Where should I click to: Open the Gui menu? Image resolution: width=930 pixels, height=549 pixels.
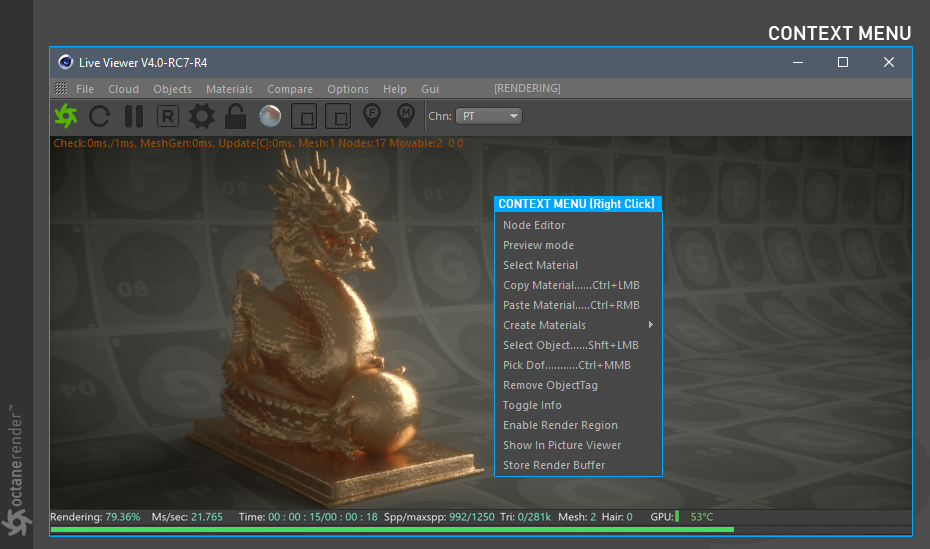pos(430,89)
